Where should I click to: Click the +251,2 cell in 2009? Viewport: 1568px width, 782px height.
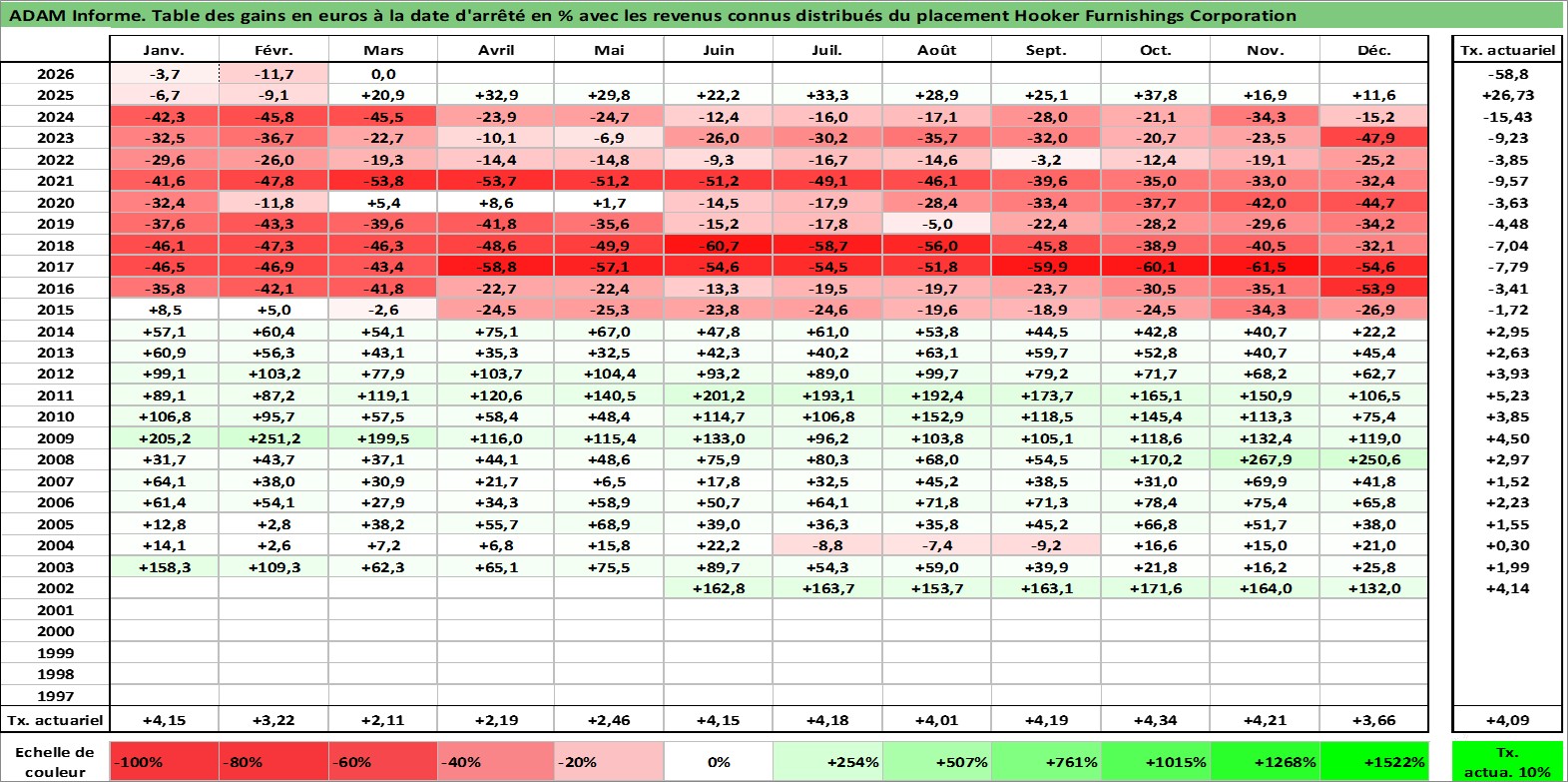(x=273, y=438)
